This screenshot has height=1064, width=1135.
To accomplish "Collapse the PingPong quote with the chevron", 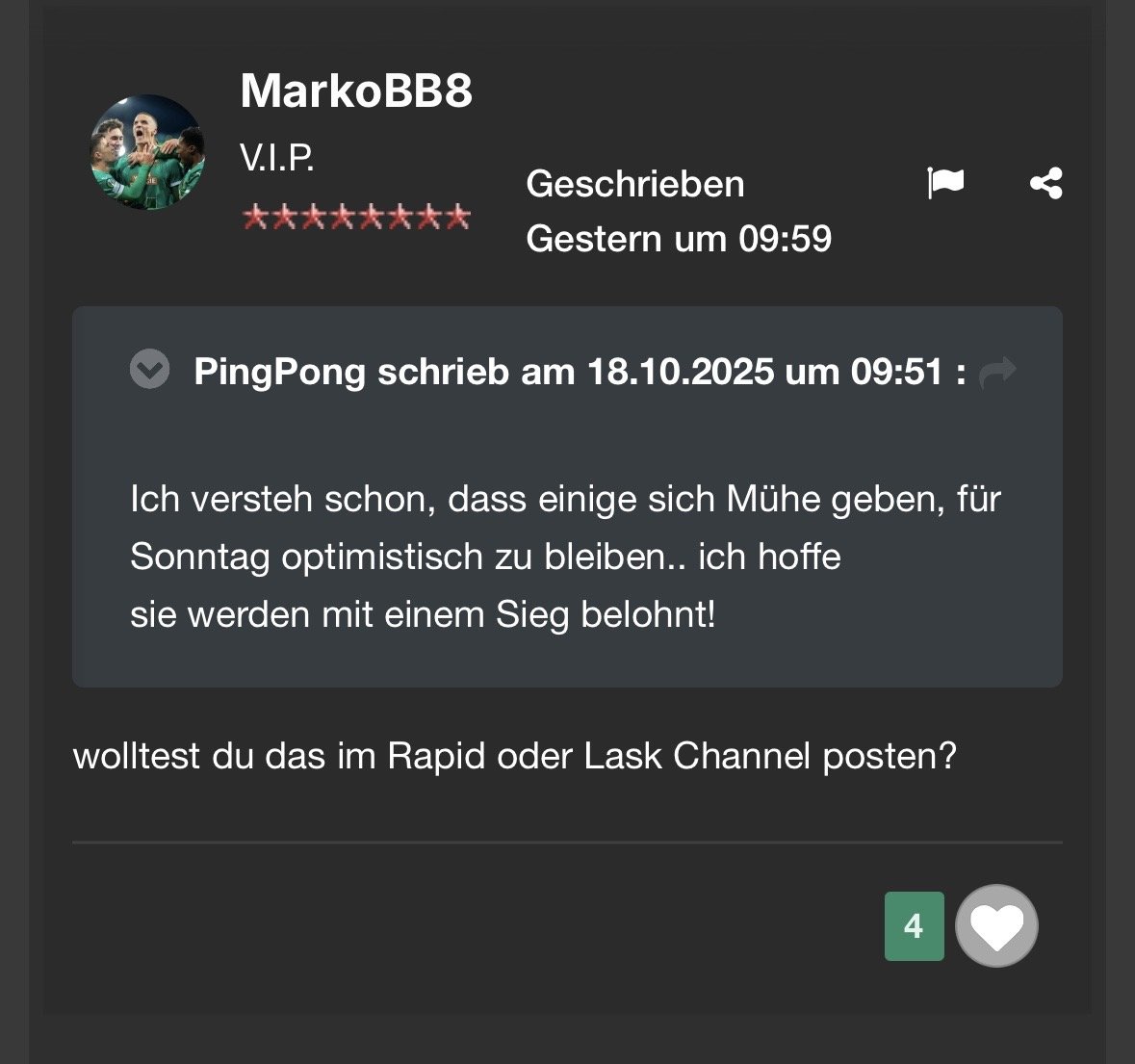I will [x=150, y=370].
